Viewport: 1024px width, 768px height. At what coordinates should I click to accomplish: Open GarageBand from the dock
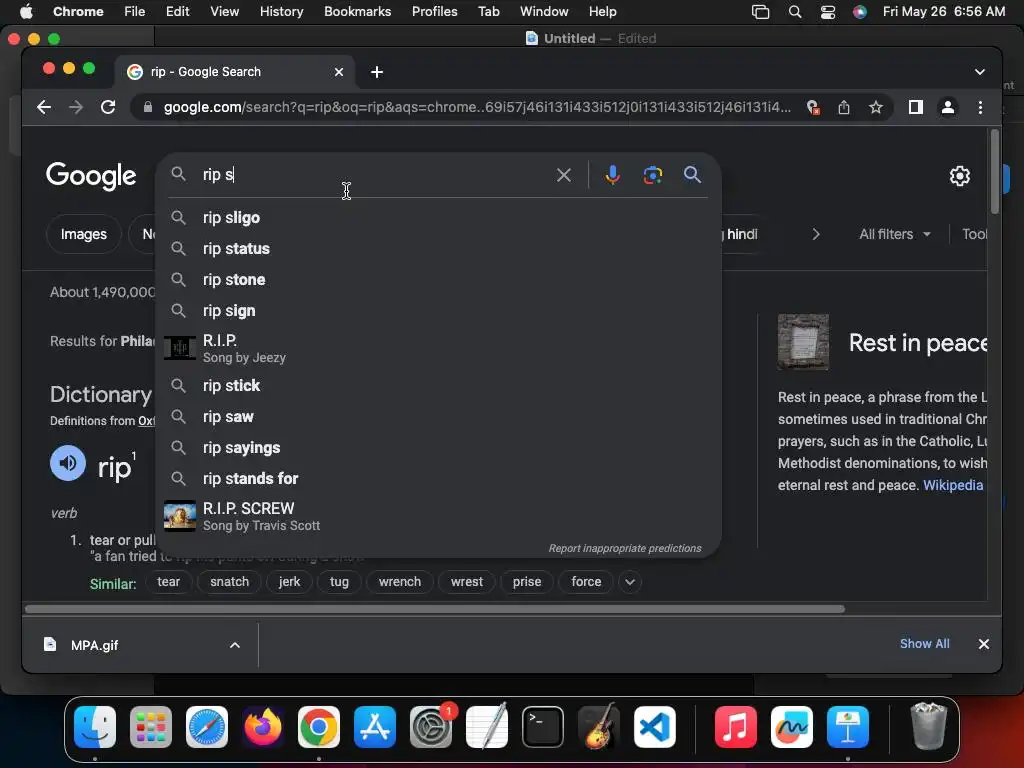pyautogui.click(x=599, y=727)
